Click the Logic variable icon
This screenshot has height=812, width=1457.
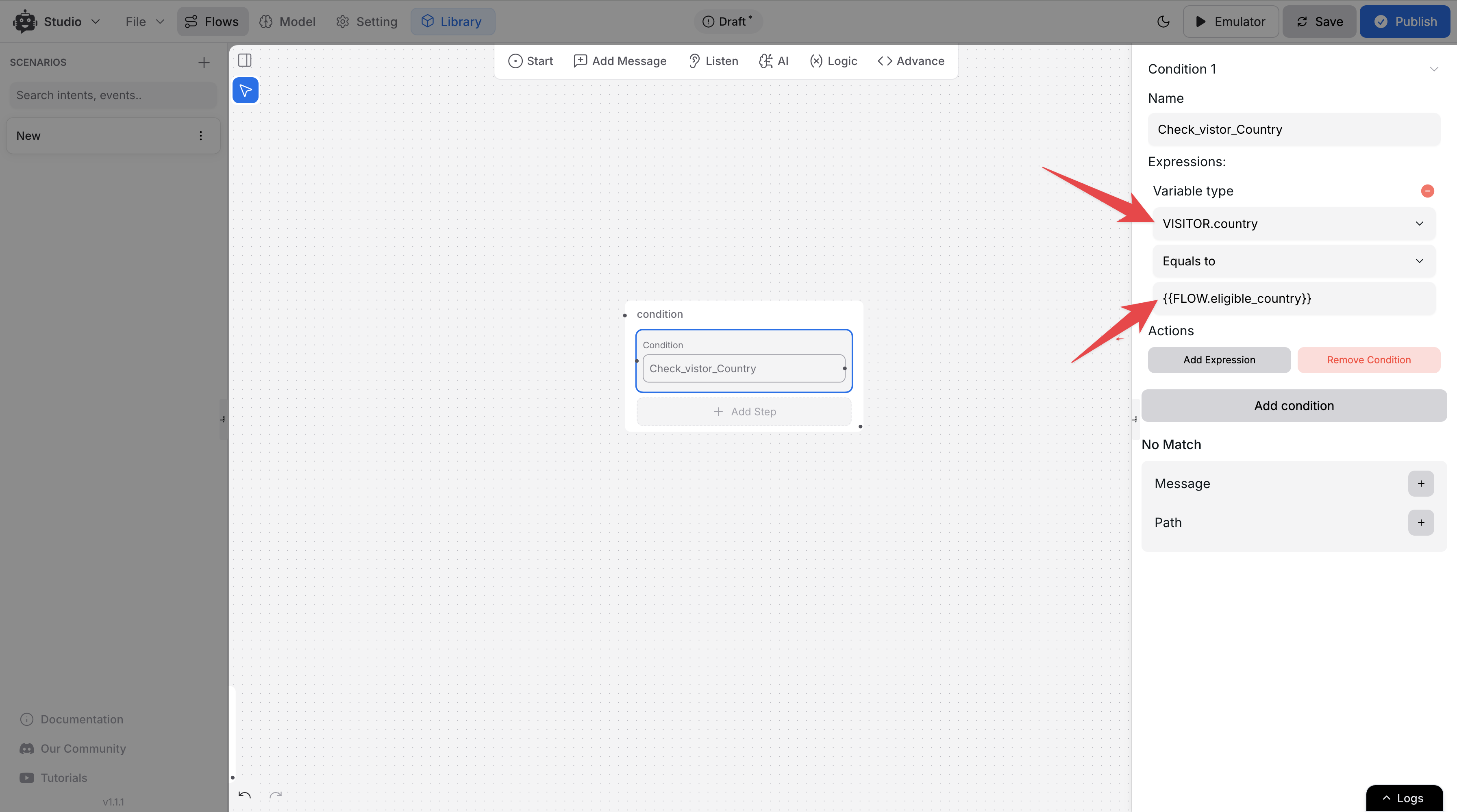point(816,61)
